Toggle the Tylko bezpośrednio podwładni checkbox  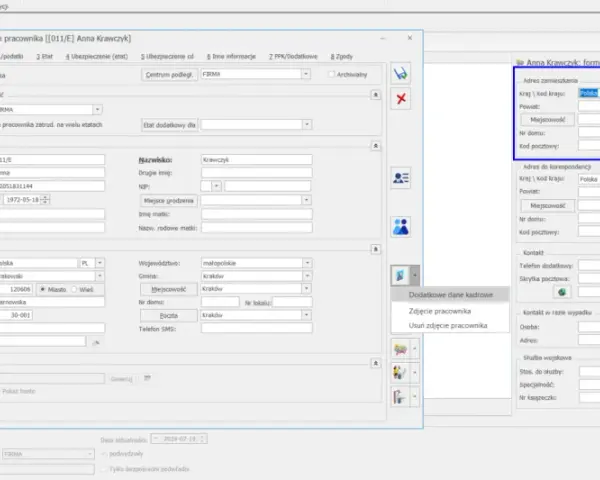coord(103,469)
